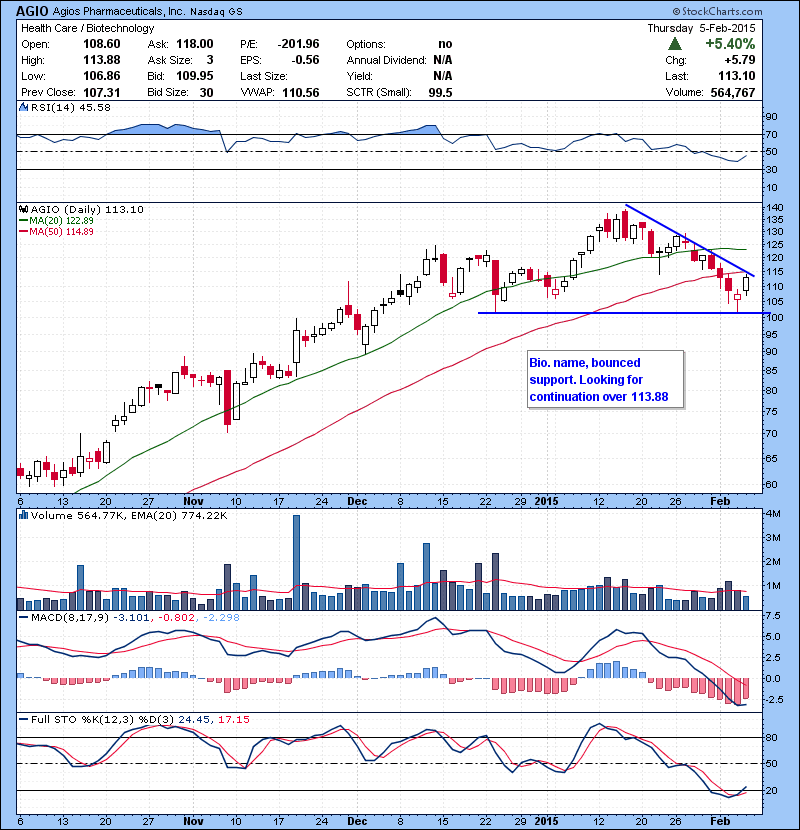800x830 pixels.
Task: Click the Bid Size value 30
Action: pos(206,92)
